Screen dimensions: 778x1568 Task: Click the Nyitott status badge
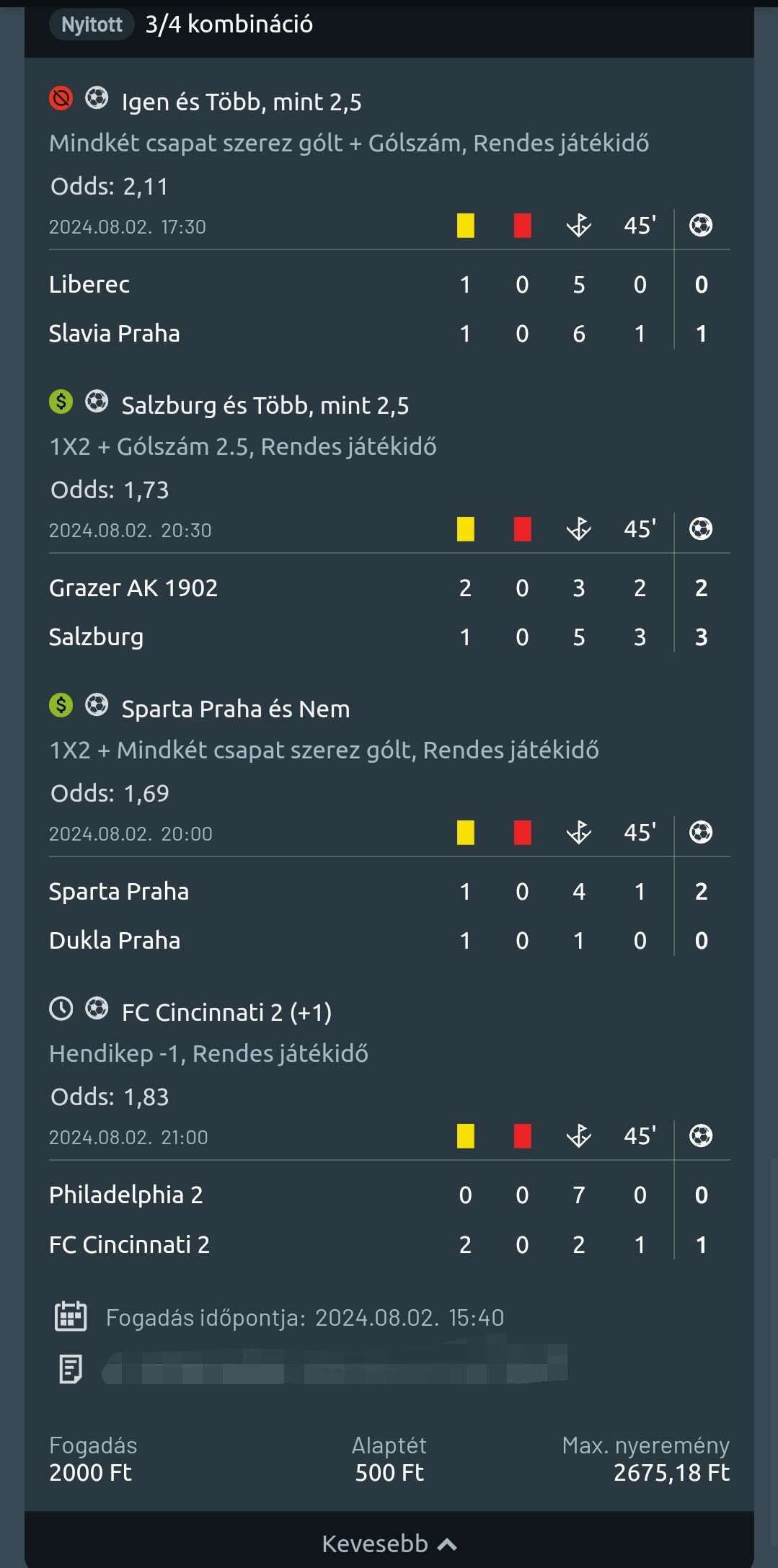[x=92, y=25]
